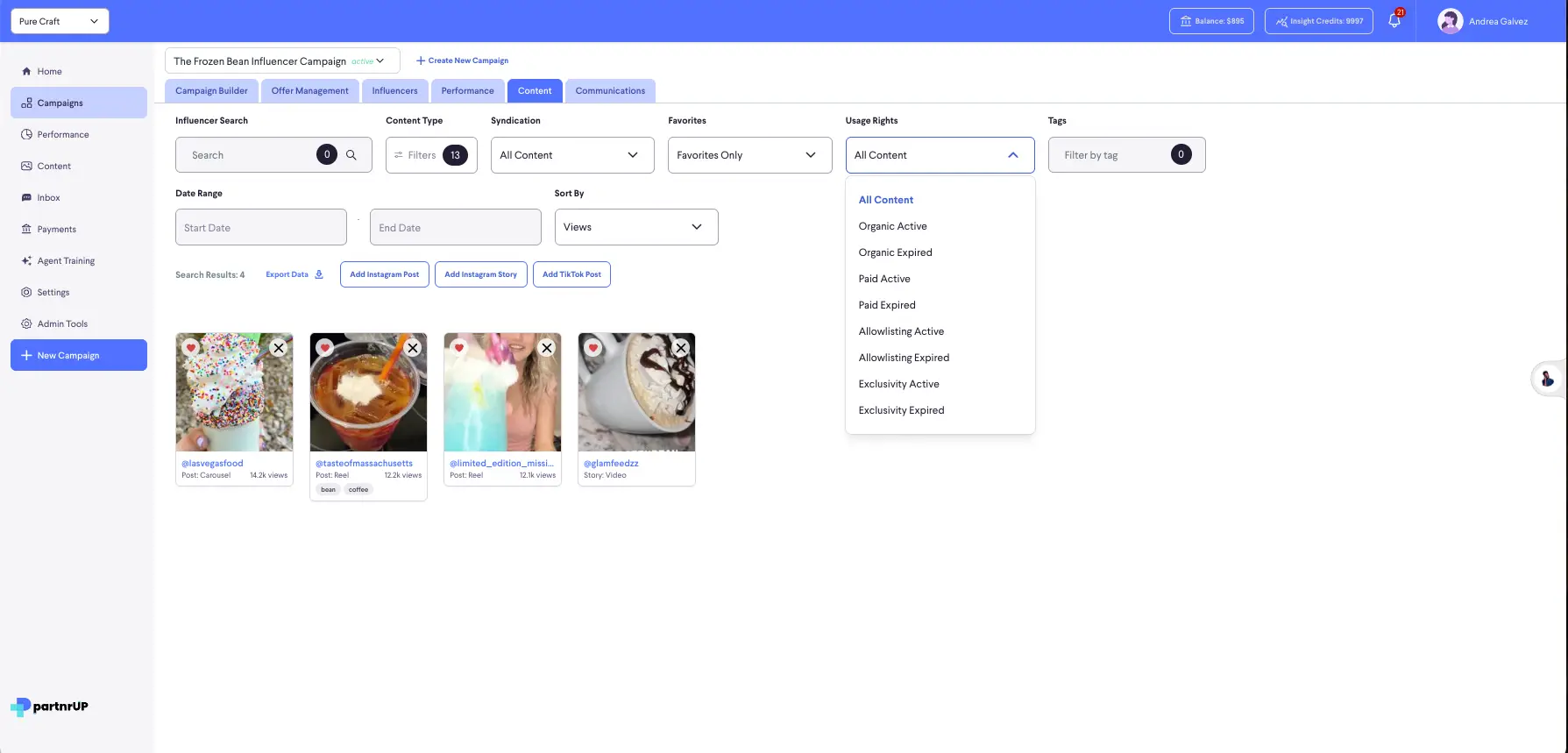The image size is (1568, 753).
Task: Go to Home in sidebar
Action: click(x=79, y=71)
